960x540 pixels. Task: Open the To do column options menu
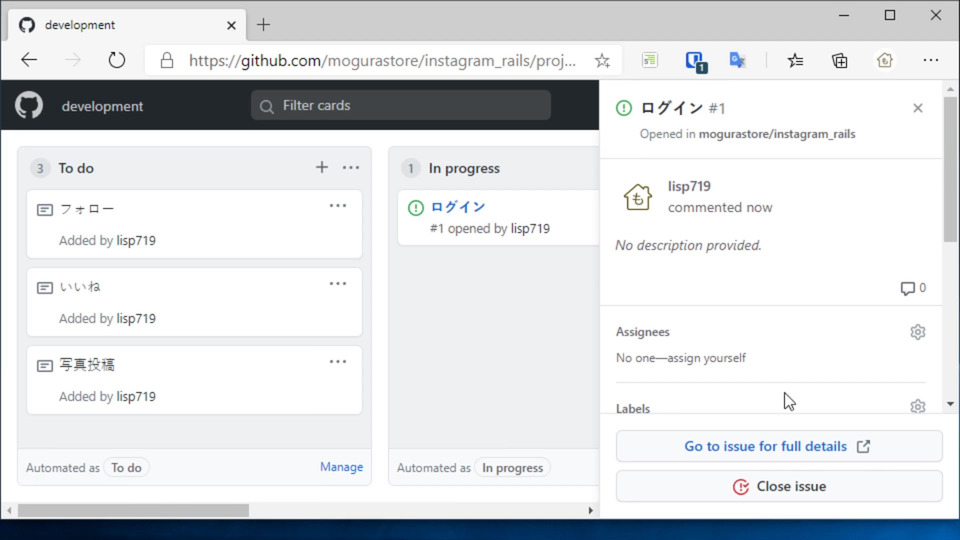point(351,167)
